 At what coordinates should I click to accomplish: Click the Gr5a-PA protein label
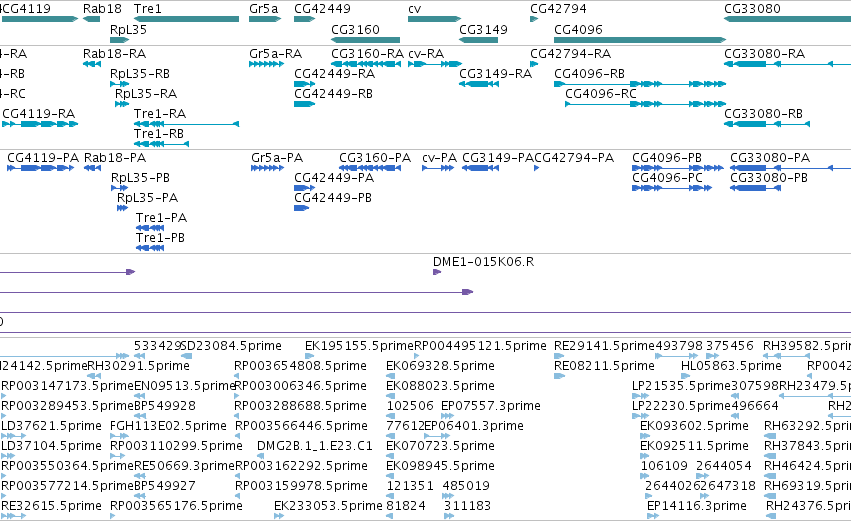(277, 158)
